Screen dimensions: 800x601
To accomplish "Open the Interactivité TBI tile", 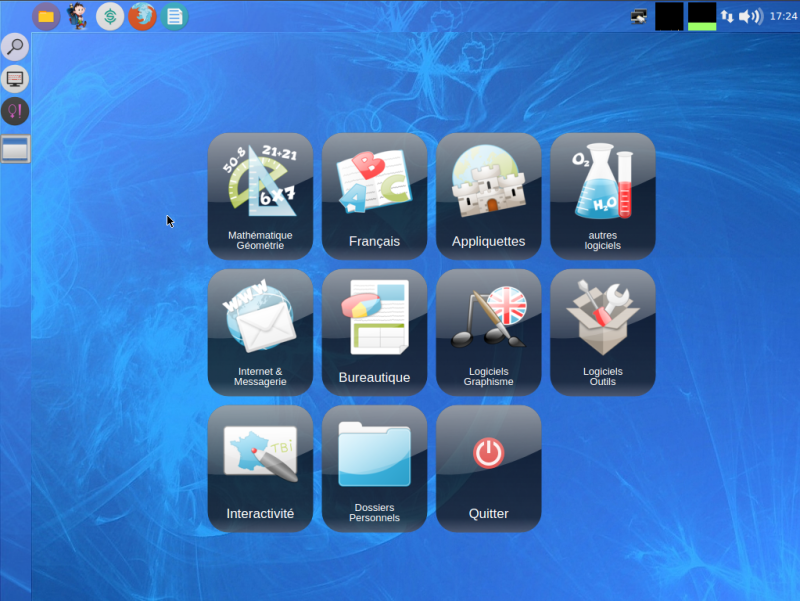I will coord(260,469).
